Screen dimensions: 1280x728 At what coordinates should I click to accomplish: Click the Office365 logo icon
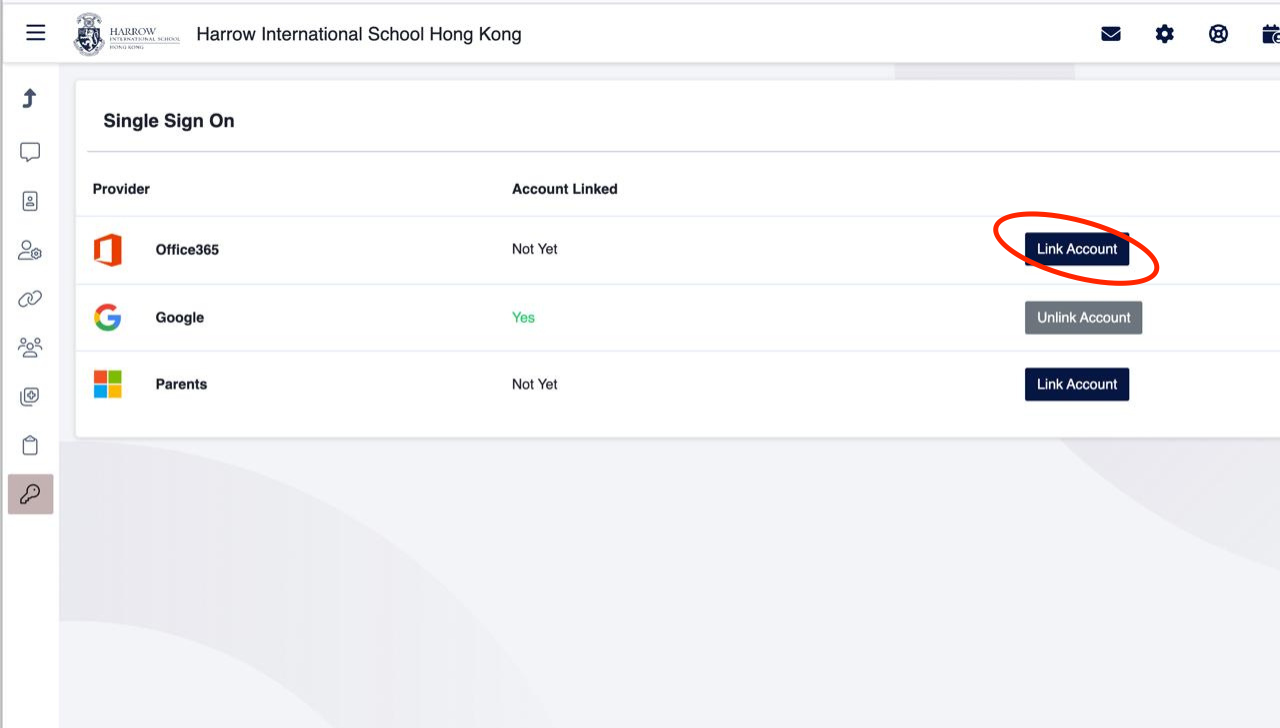(108, 250)
